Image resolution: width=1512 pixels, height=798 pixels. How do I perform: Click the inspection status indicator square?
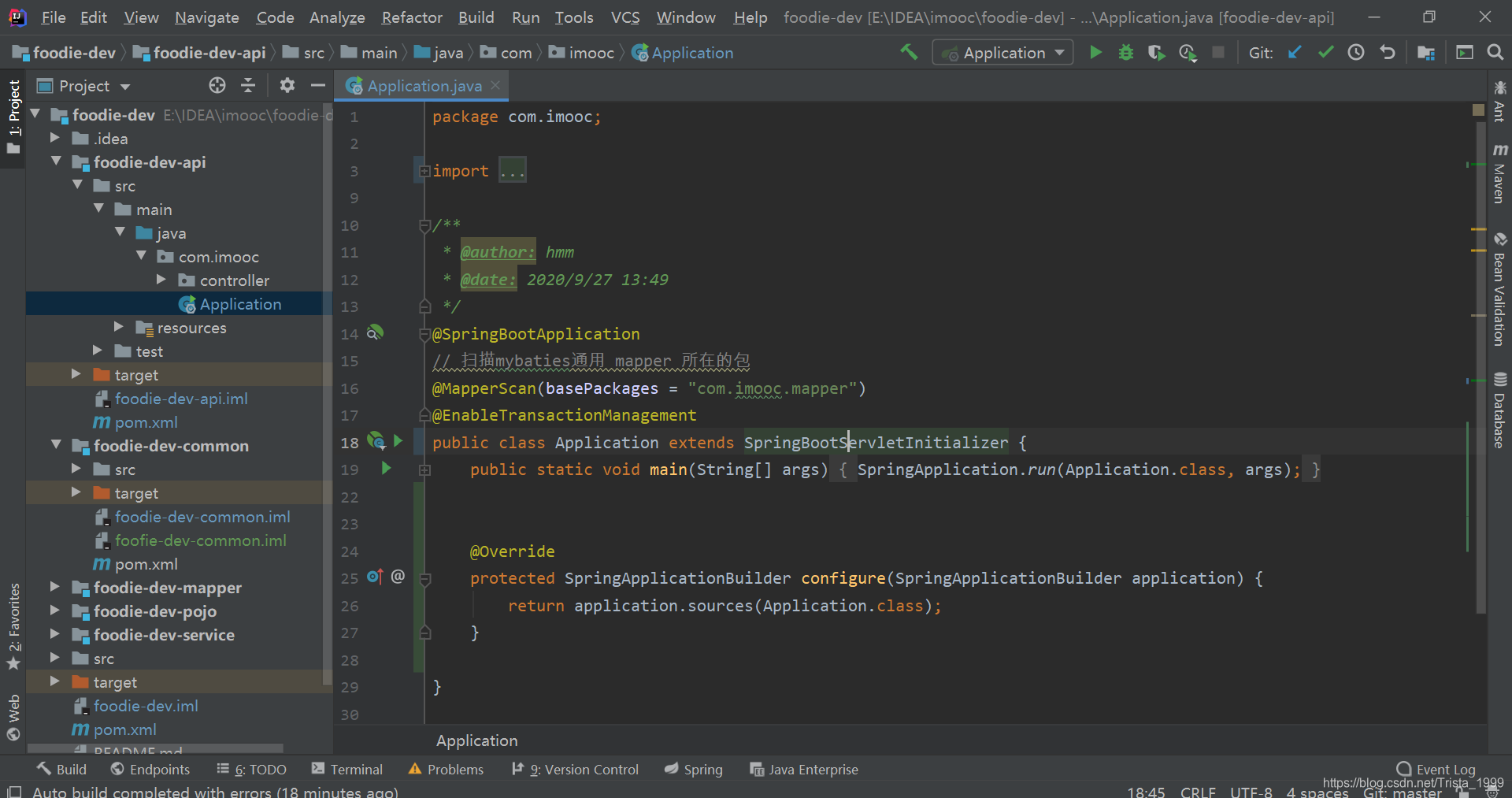[x=1478, y=110]
